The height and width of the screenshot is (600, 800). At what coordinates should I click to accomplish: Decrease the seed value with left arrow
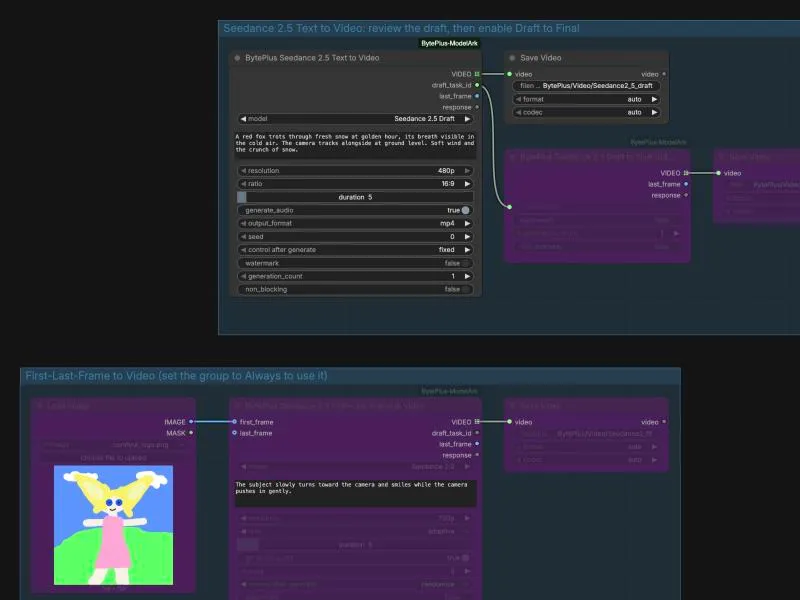243,237
